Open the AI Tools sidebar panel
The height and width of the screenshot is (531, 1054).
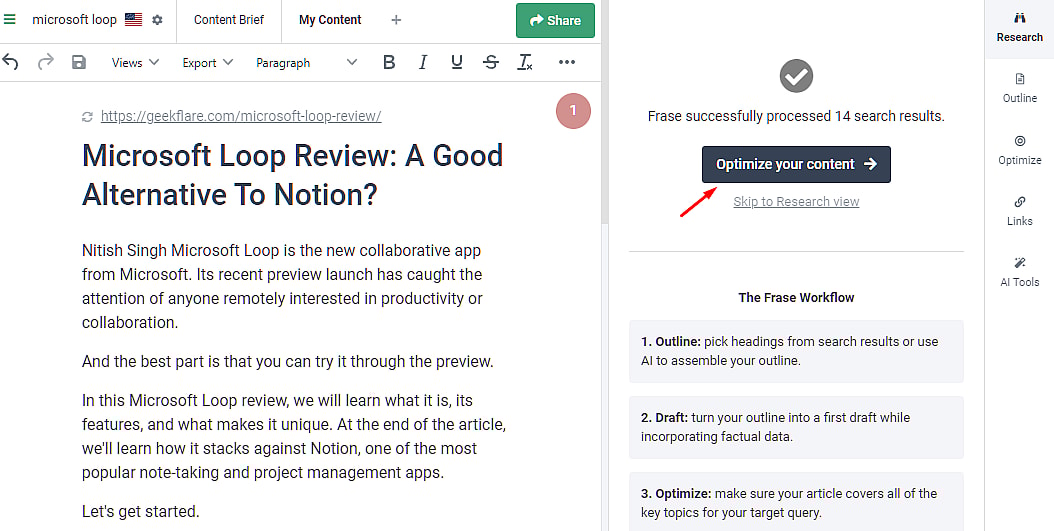(1020, 272)
